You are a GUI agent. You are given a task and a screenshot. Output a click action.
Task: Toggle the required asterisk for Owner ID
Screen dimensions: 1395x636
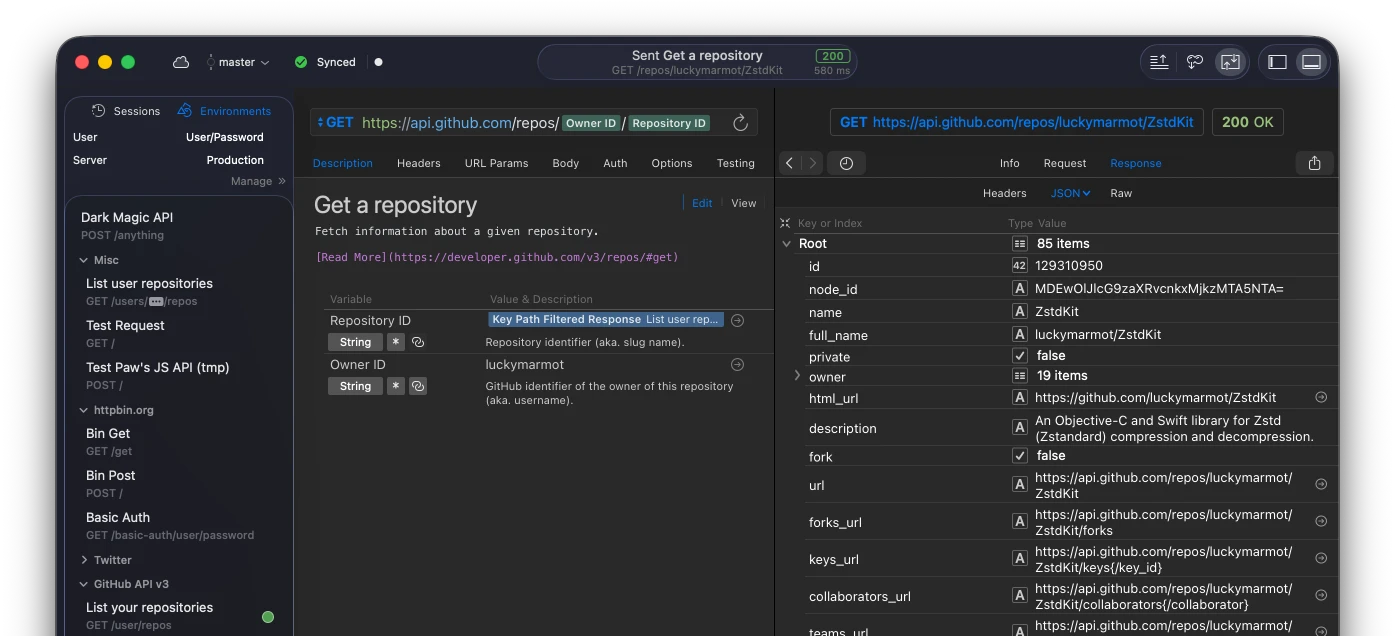point(396,386)
